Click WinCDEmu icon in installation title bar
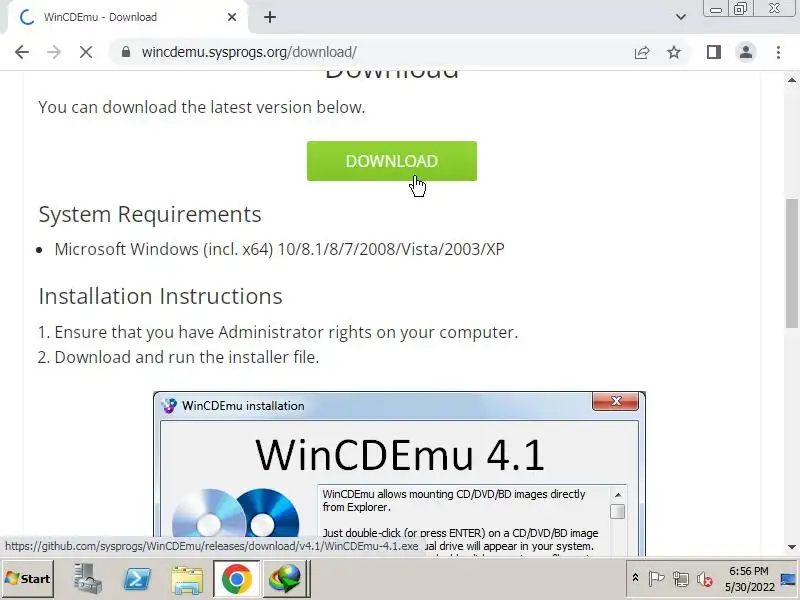The width and height of the screenshot is (800, 600). click(169, 406)
